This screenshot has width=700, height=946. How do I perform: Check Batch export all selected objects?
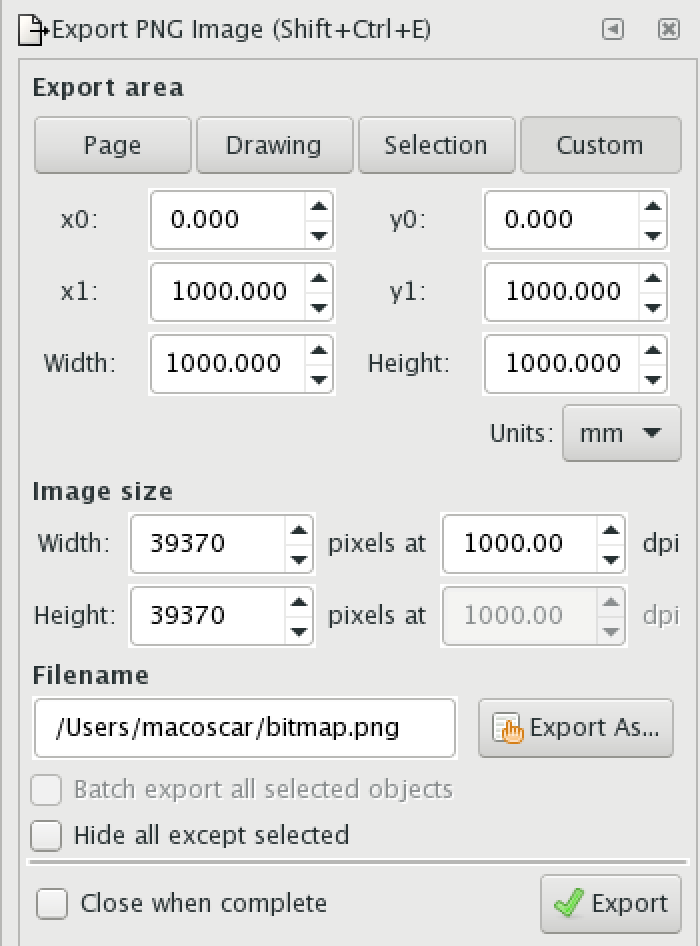pos(47,790)
